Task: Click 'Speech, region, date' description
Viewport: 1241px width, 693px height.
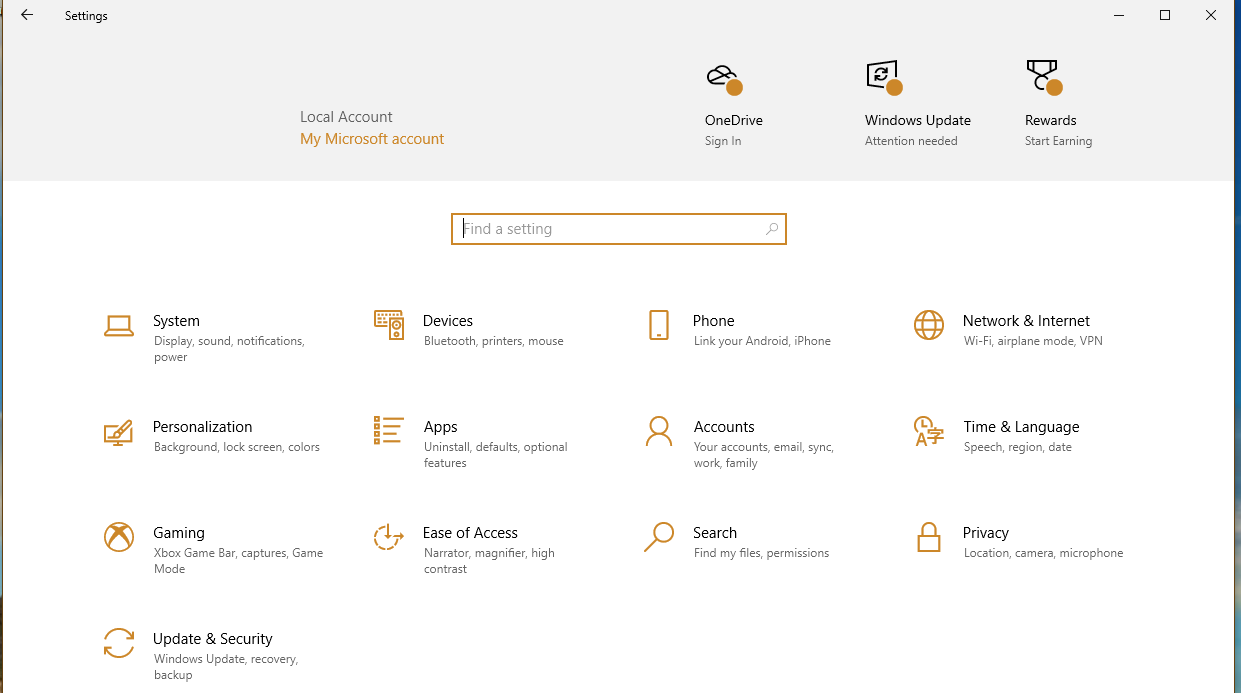Action: 1018,447
